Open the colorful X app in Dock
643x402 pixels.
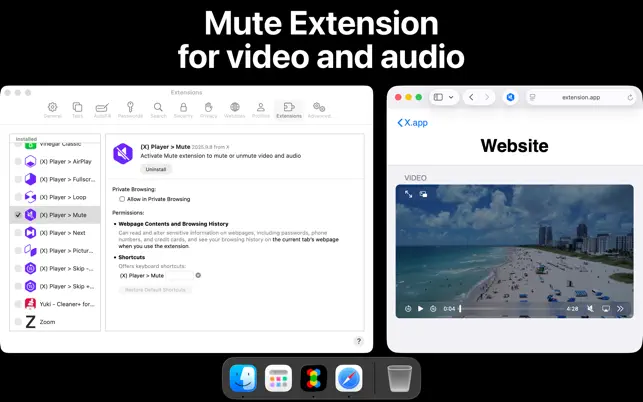point(314,378)
